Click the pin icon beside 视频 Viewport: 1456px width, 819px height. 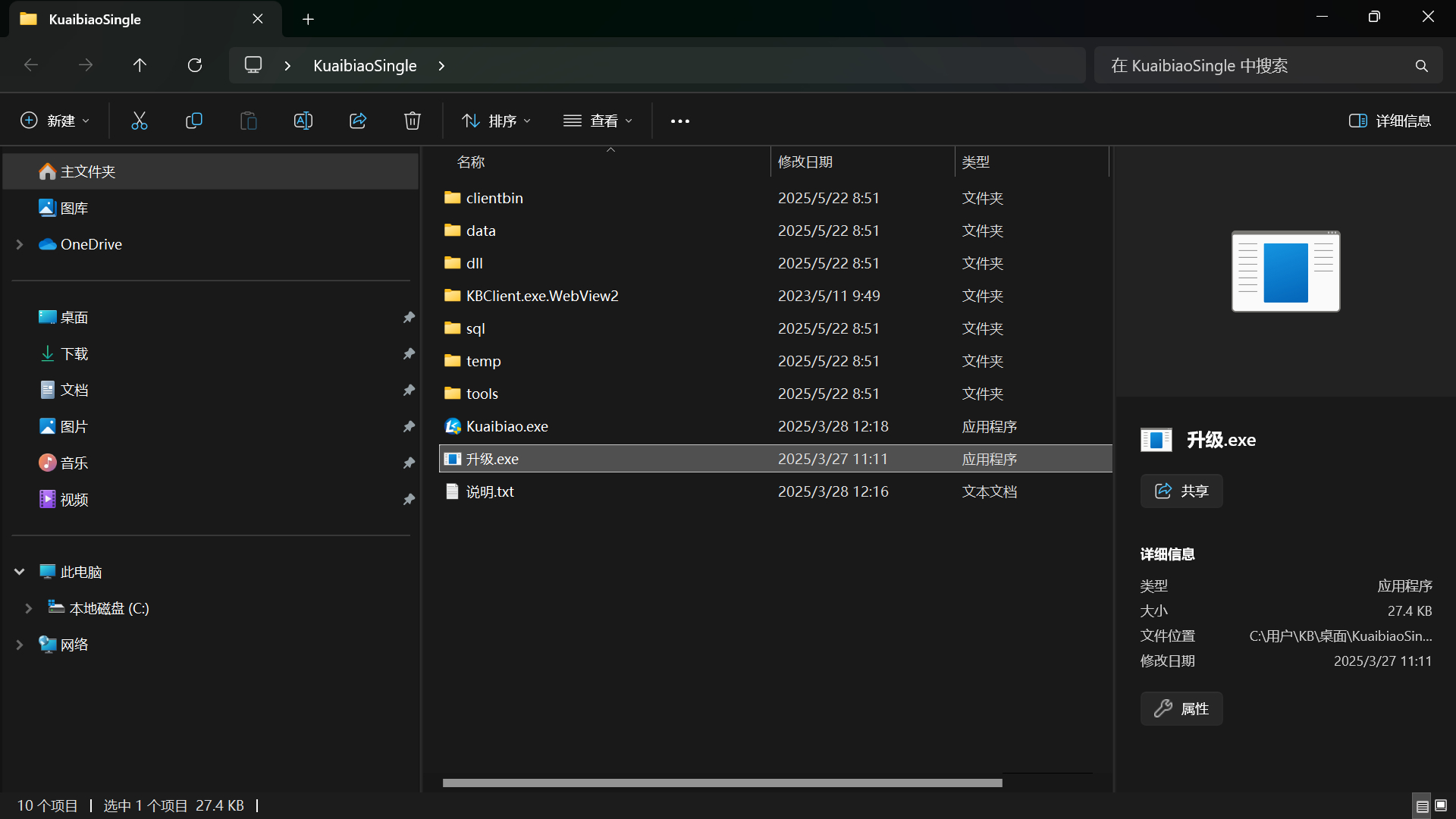[x=409, y=499]
